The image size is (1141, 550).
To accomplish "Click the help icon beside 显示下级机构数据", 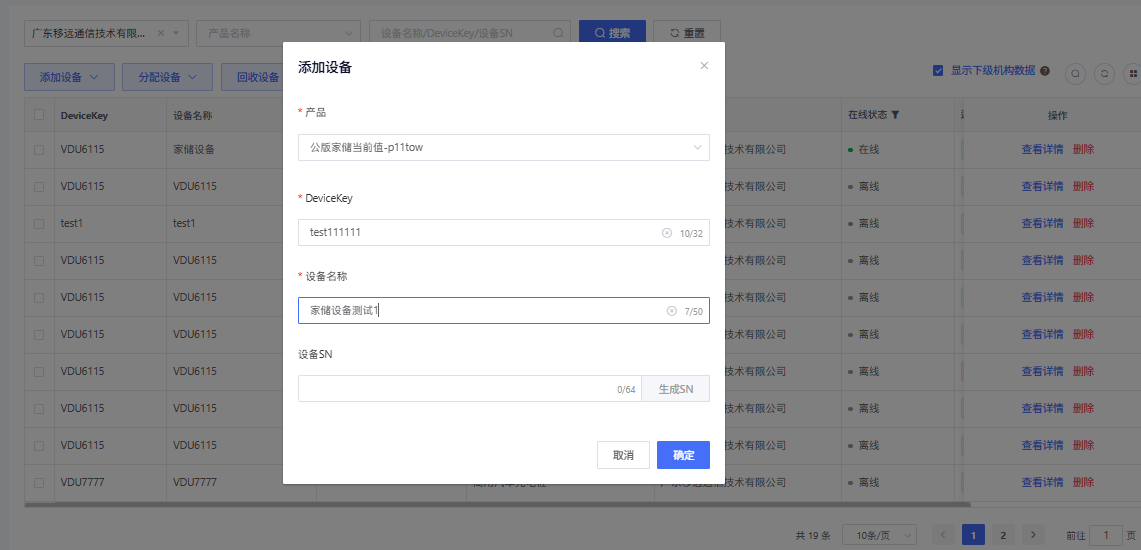I will pyautogui.click(x=1045, y=71).
